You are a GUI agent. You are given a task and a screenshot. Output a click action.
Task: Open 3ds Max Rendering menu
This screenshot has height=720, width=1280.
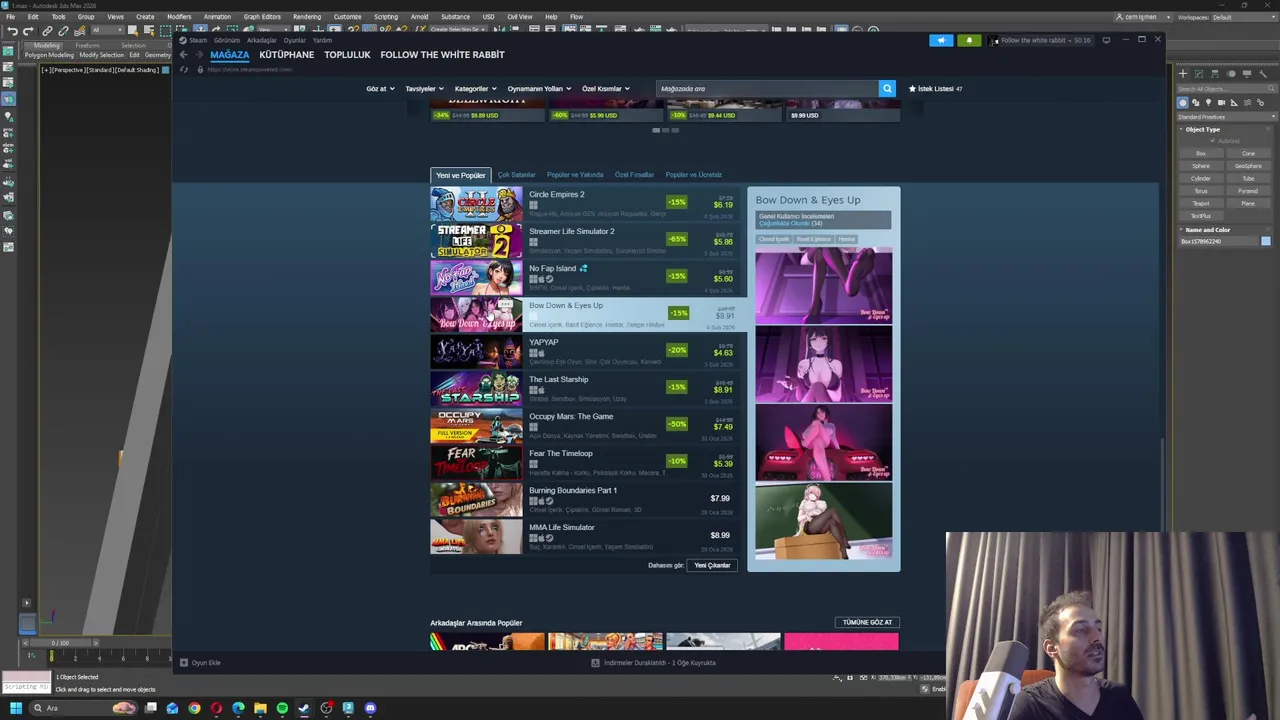tap(307, 17)
